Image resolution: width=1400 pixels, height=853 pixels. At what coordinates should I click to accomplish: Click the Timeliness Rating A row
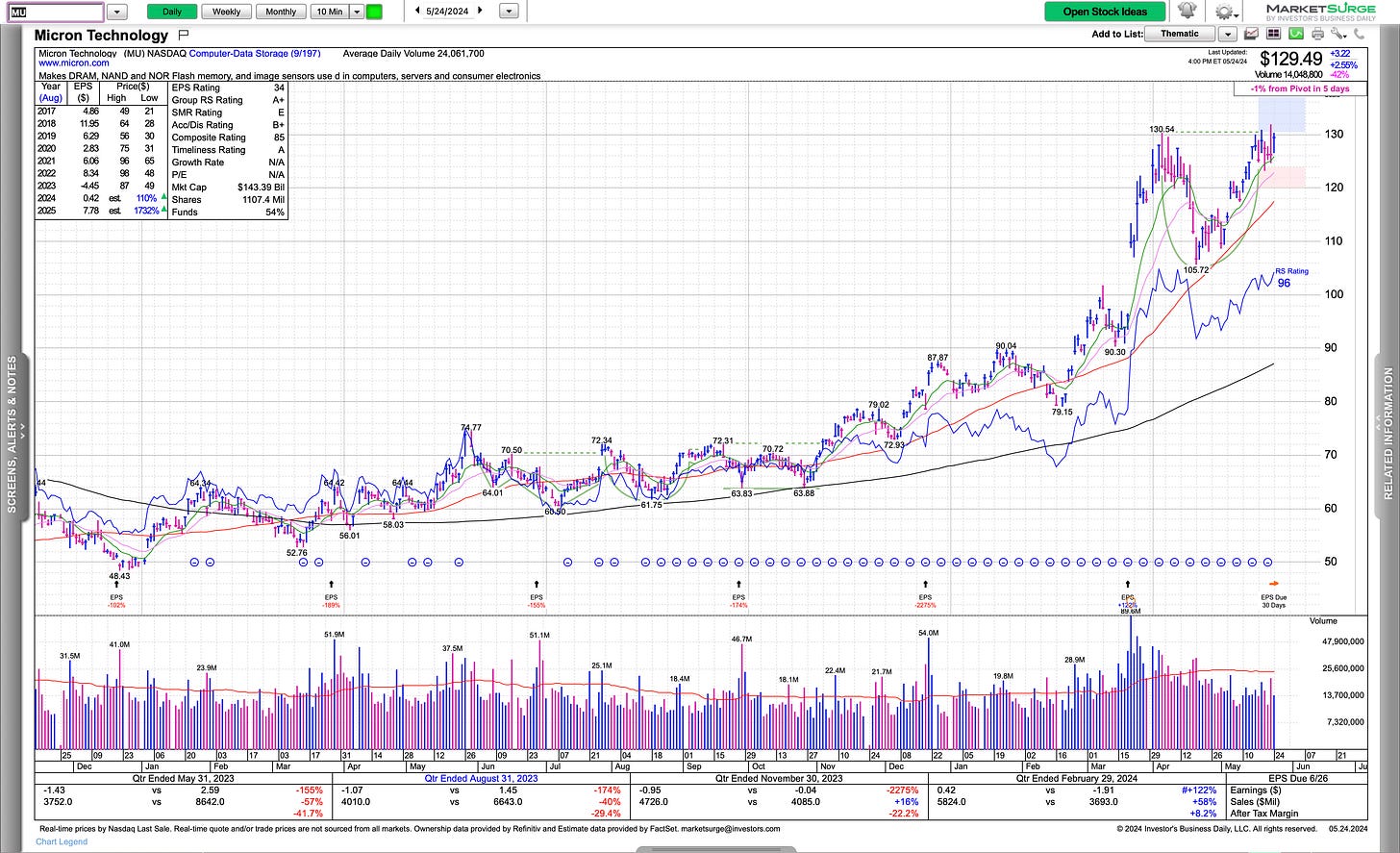pos(228,150)
